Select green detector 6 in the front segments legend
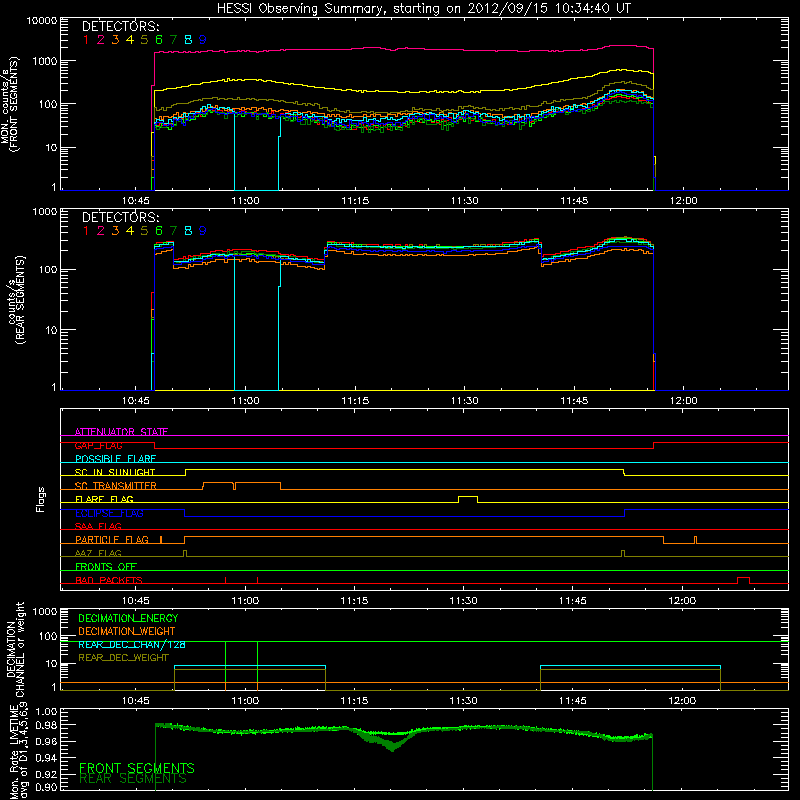 159,40
